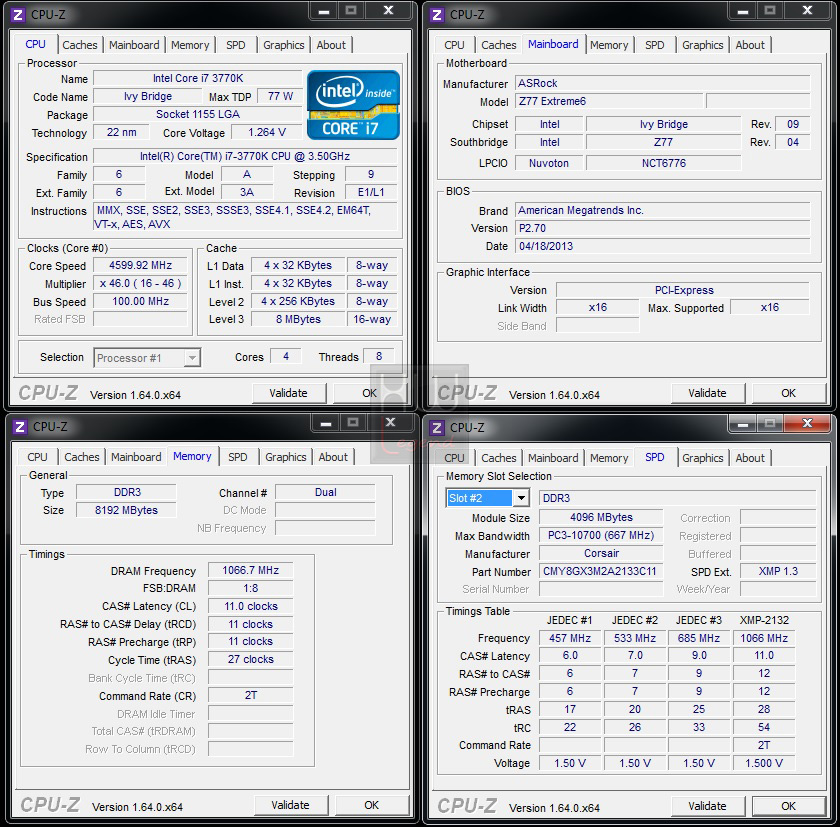
Task: Click the DRAM Frequency value 1066.7 MHz
Action: 251,570
